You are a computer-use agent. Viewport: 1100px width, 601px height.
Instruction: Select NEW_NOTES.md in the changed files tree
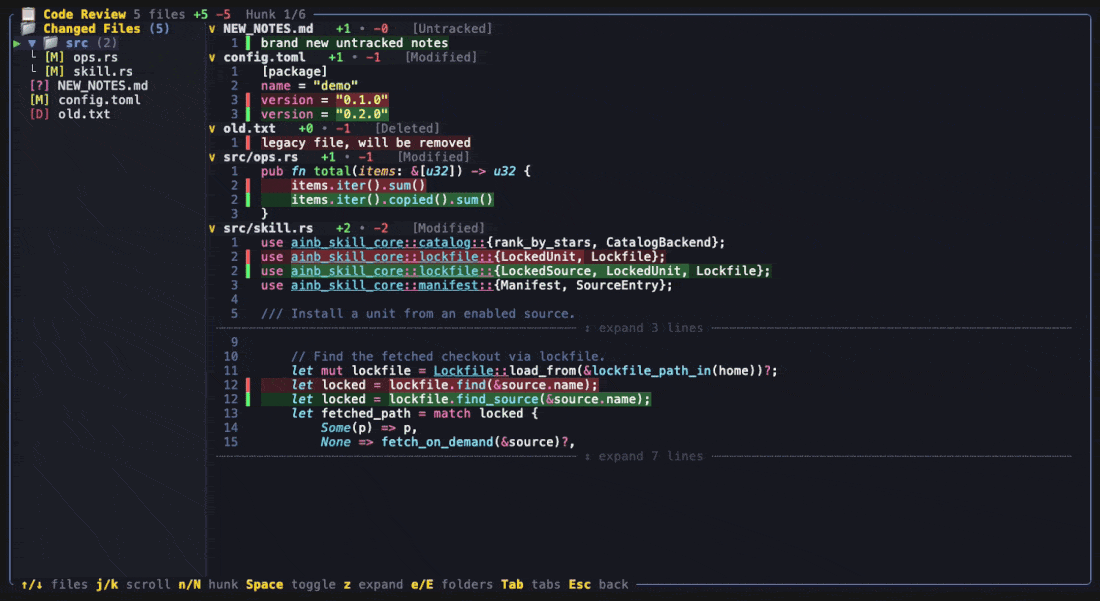pos(102,86)
